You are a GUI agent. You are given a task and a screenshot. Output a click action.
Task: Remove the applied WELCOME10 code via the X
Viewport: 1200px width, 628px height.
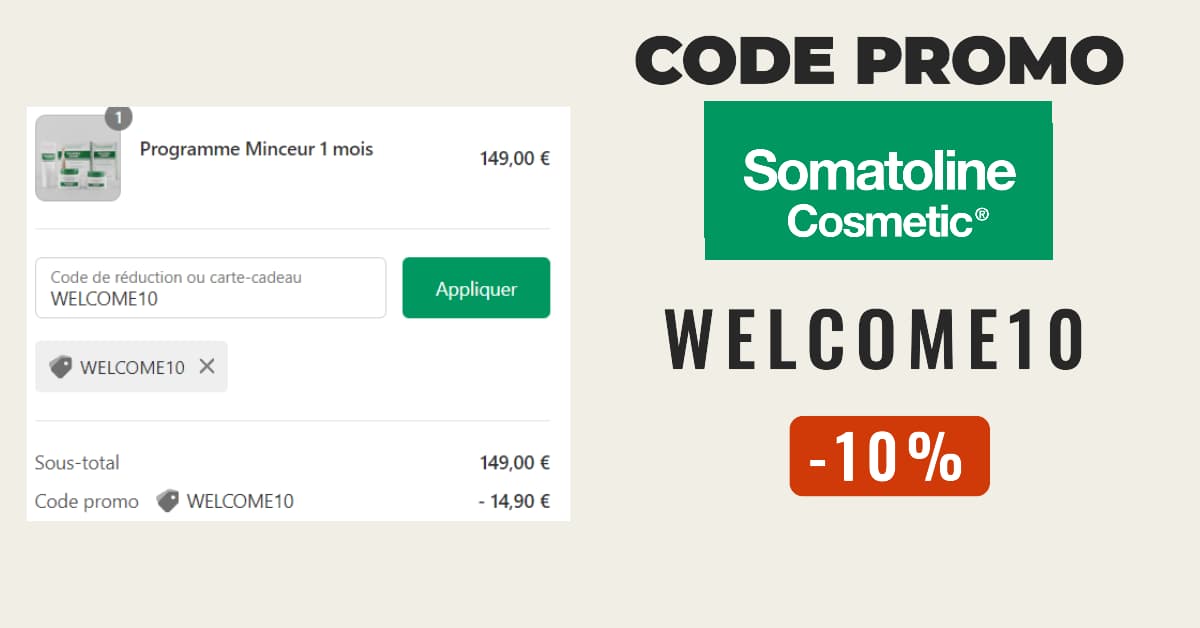(x=207, y=367)
